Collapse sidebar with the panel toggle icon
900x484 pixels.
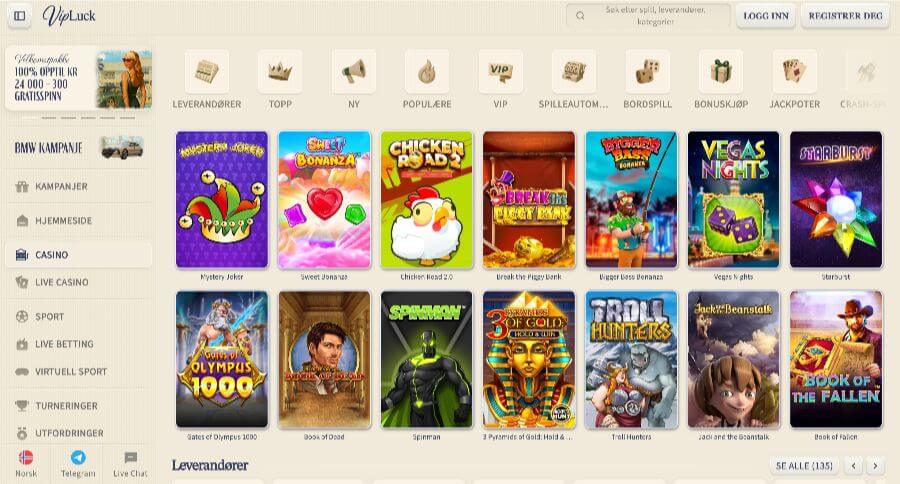pyautogui.click(x=20, y=16)
